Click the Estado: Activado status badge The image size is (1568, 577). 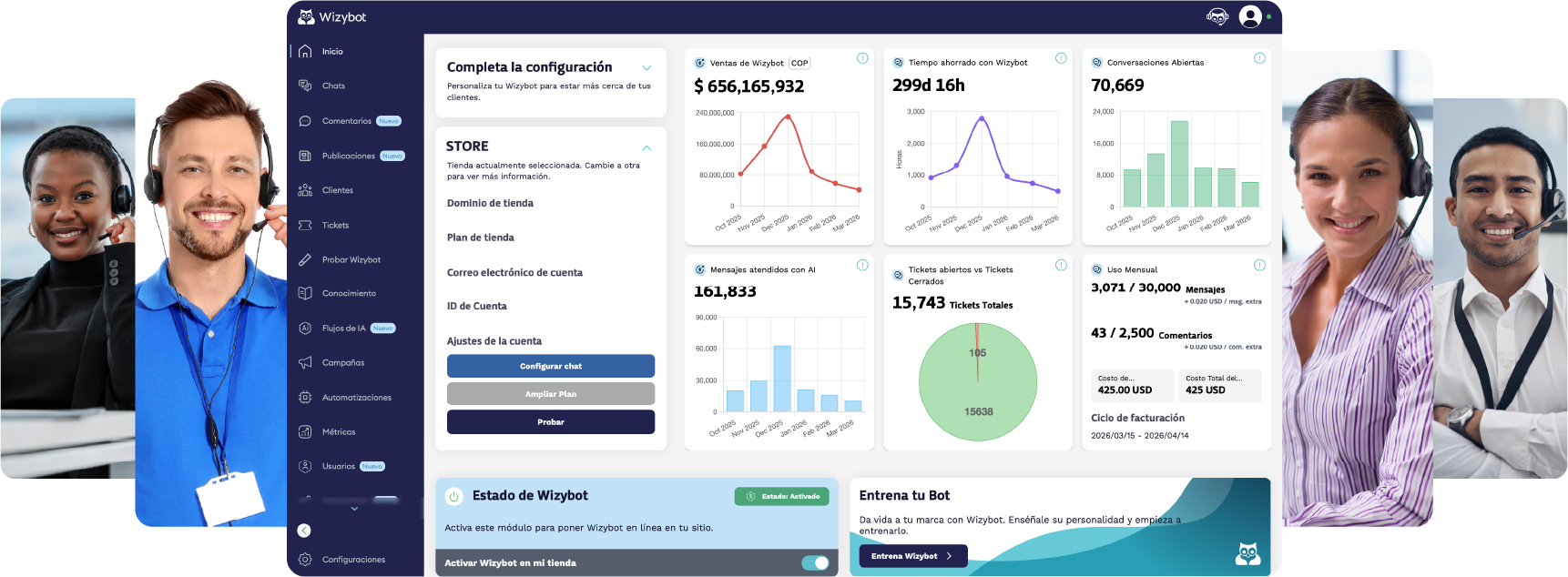781,496
